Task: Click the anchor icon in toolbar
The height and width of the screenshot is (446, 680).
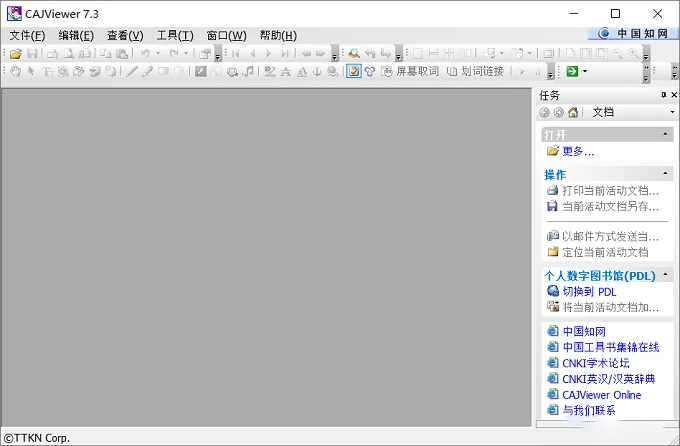Action: pyautogui.click(x=317, y=71)
